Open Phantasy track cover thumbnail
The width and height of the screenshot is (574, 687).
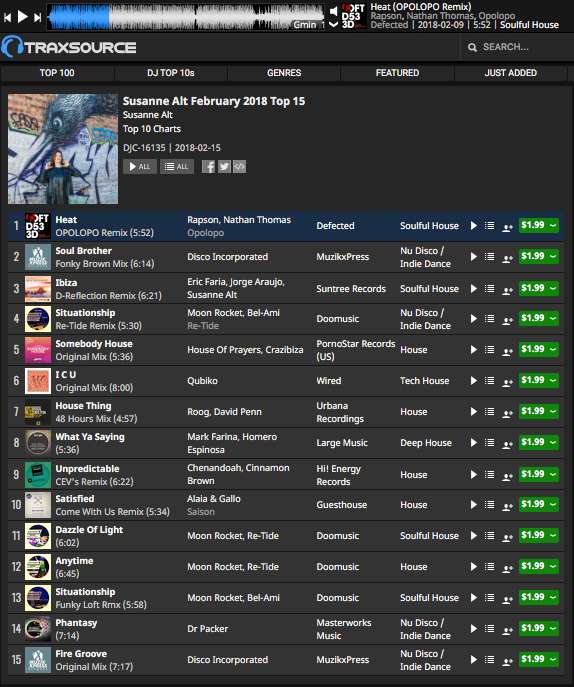[38, 629]
